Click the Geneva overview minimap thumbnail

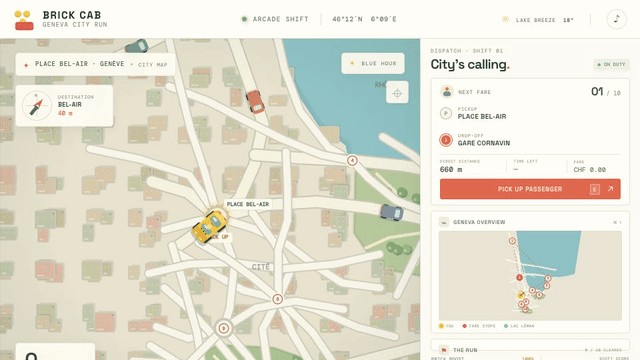coord(530,276)
